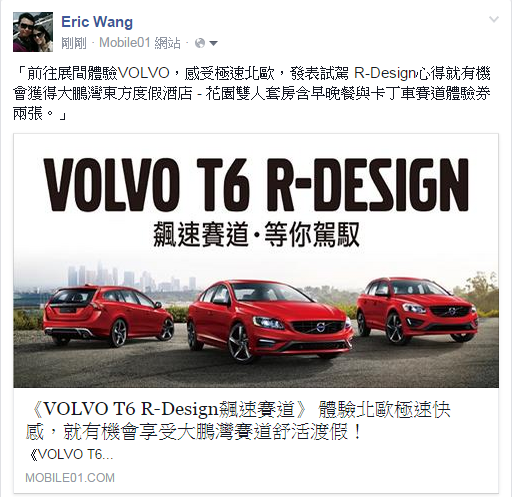Click the Volvo emblem on SUV grille

click(451, 312)
